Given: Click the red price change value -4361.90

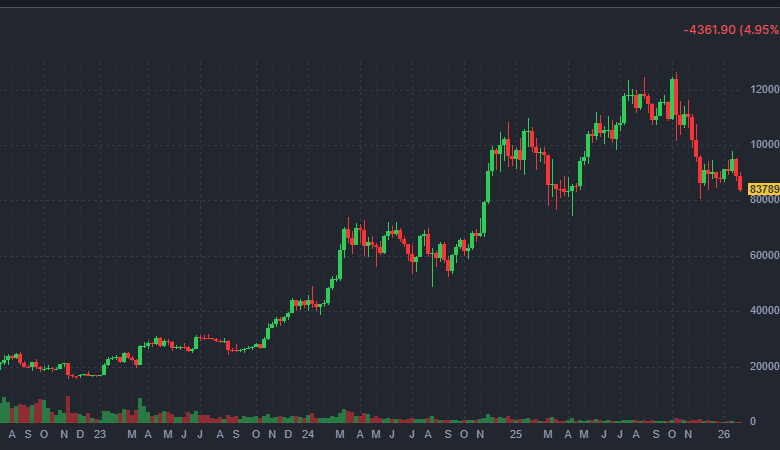Looking at the screenshot, I should 709,30.
